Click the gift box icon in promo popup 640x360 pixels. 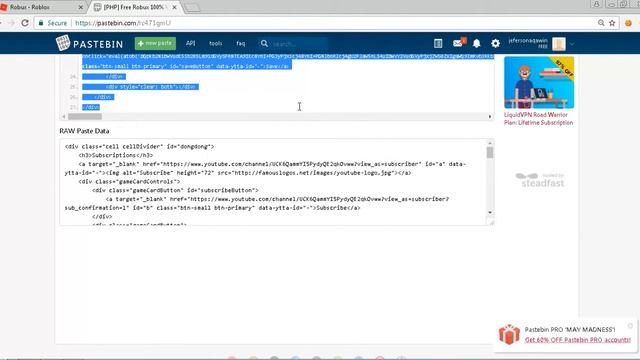coord(509,334)
